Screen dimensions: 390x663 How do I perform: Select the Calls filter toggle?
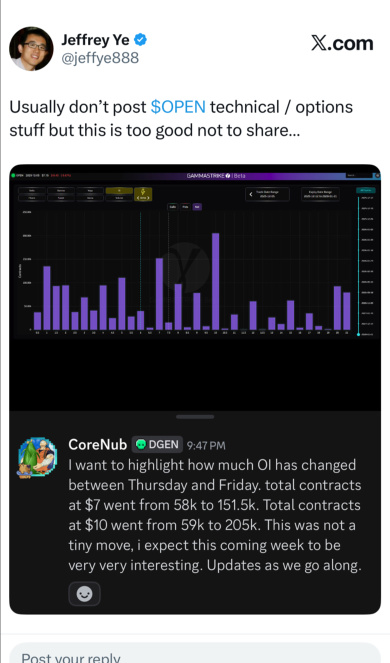tap(173, 207)
